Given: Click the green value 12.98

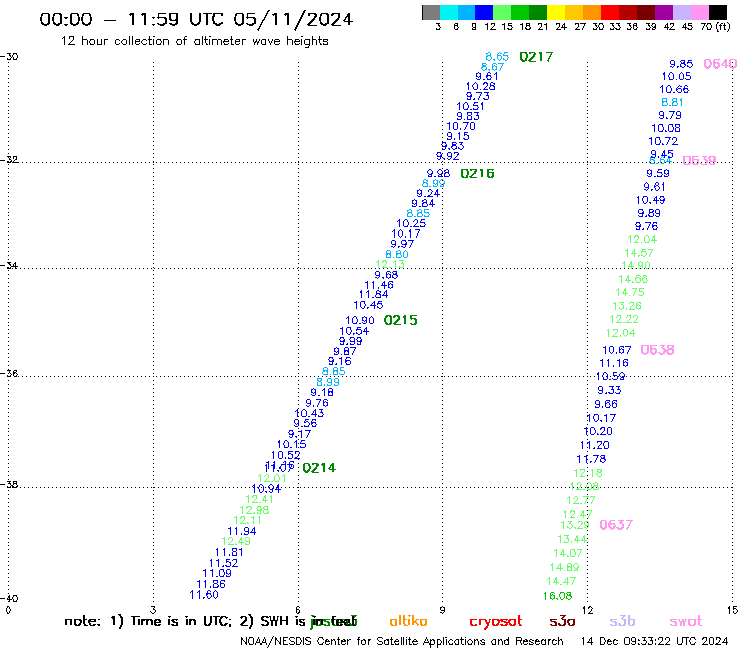Looking at the screenshot, I should [254, 510].
